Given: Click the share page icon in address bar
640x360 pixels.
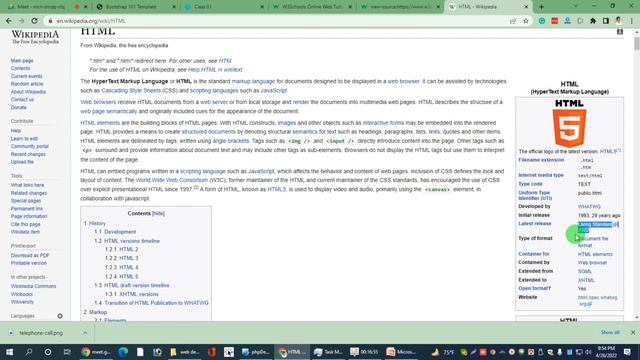Looking at the screenshot, I should (x=513, y=21).
